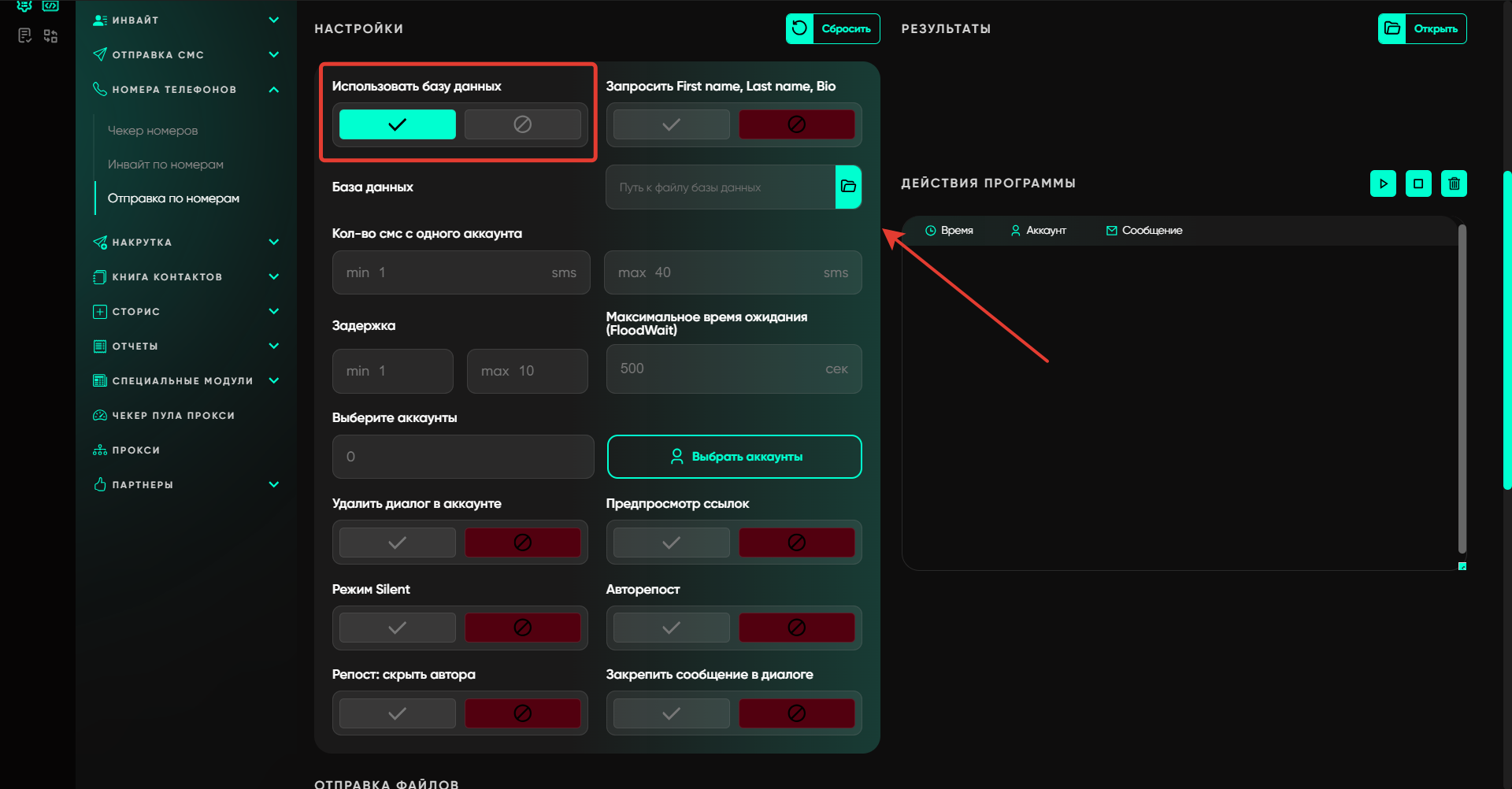
Task: Disable the use database option
Action: pyautogui.click(x=522, y=124)
